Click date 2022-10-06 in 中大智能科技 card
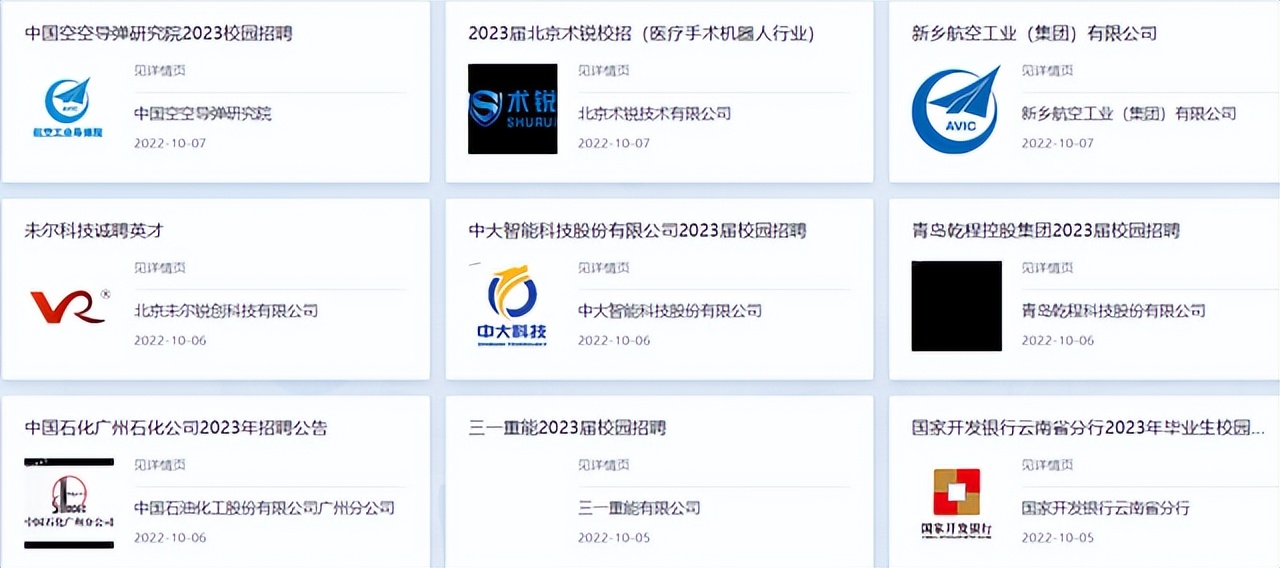The image size is (1280, 568). (614, 340)
